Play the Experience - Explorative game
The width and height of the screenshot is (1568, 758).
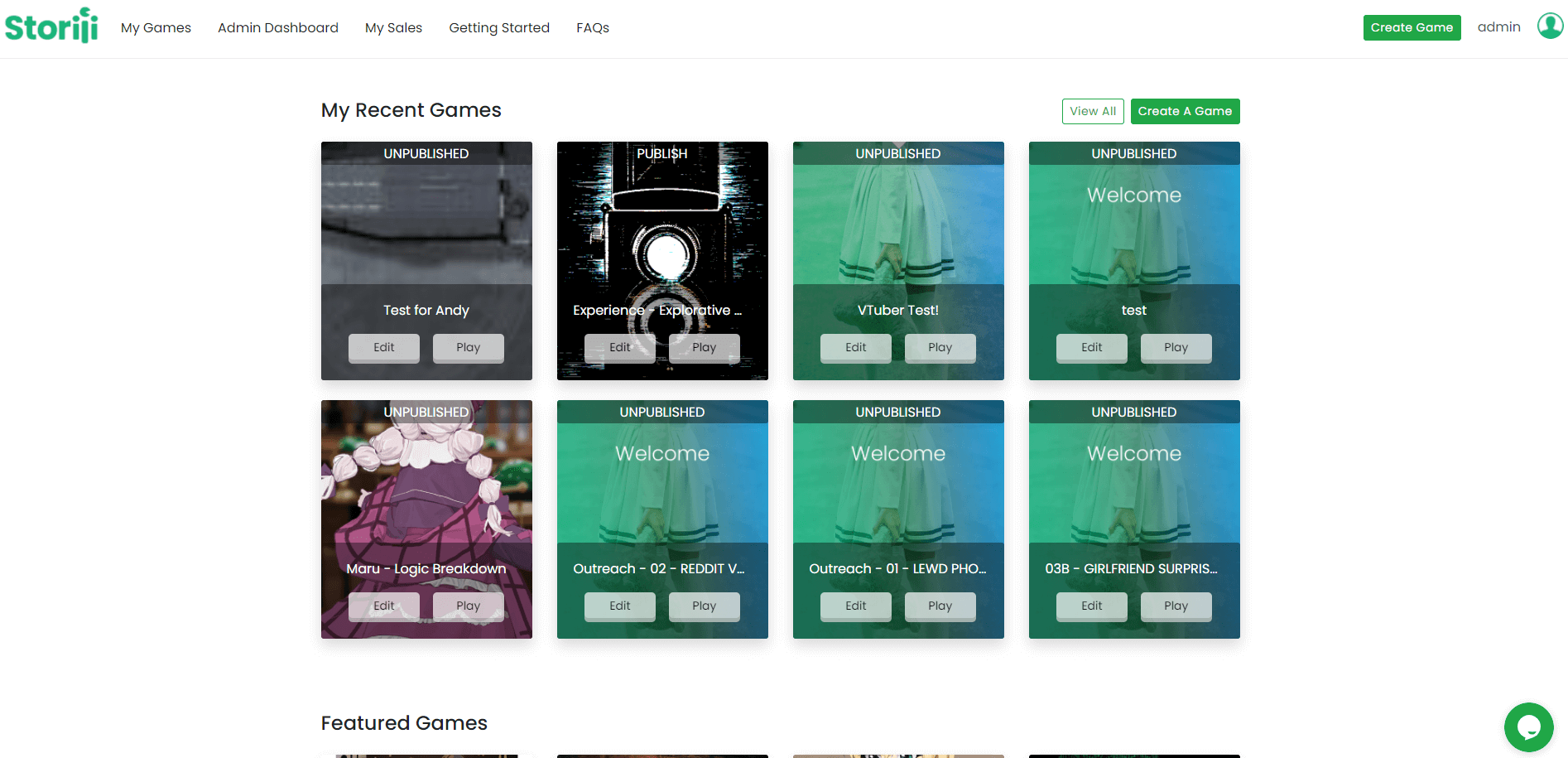[x=705, y=348]
